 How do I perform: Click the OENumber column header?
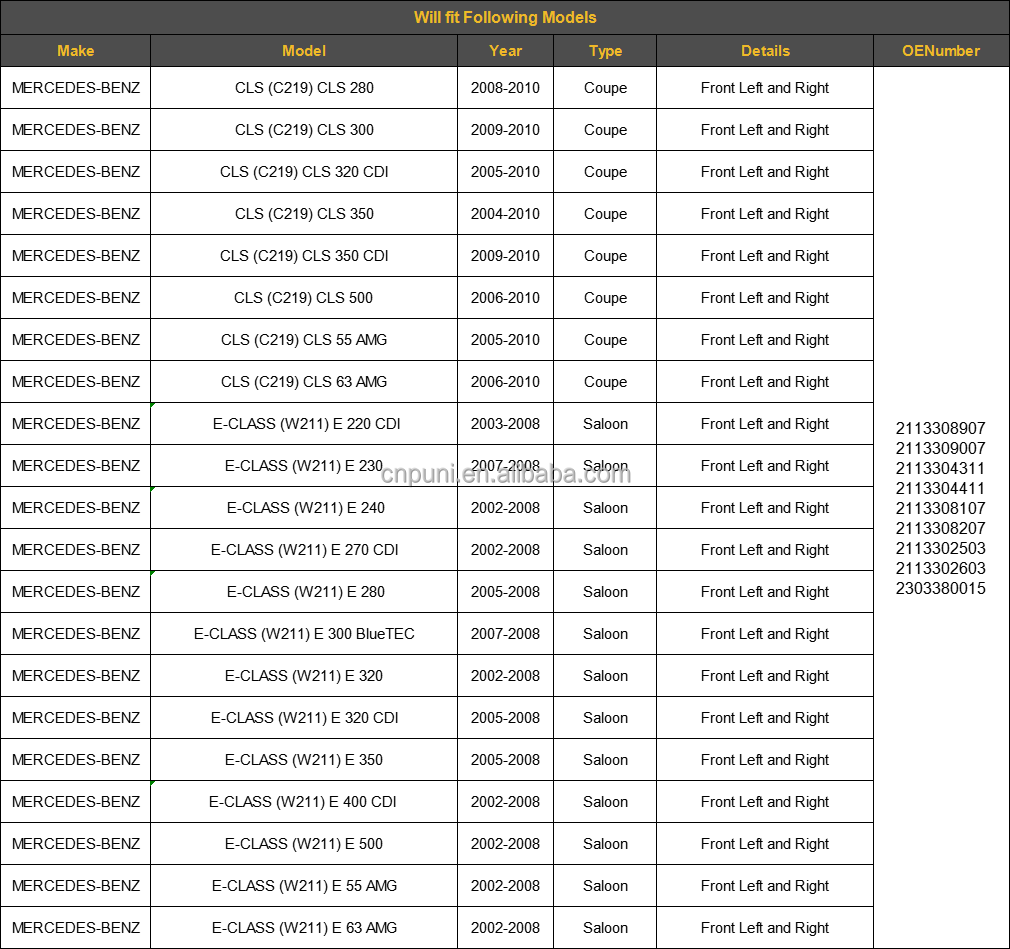pyautogui.click(x=941, y=51)
